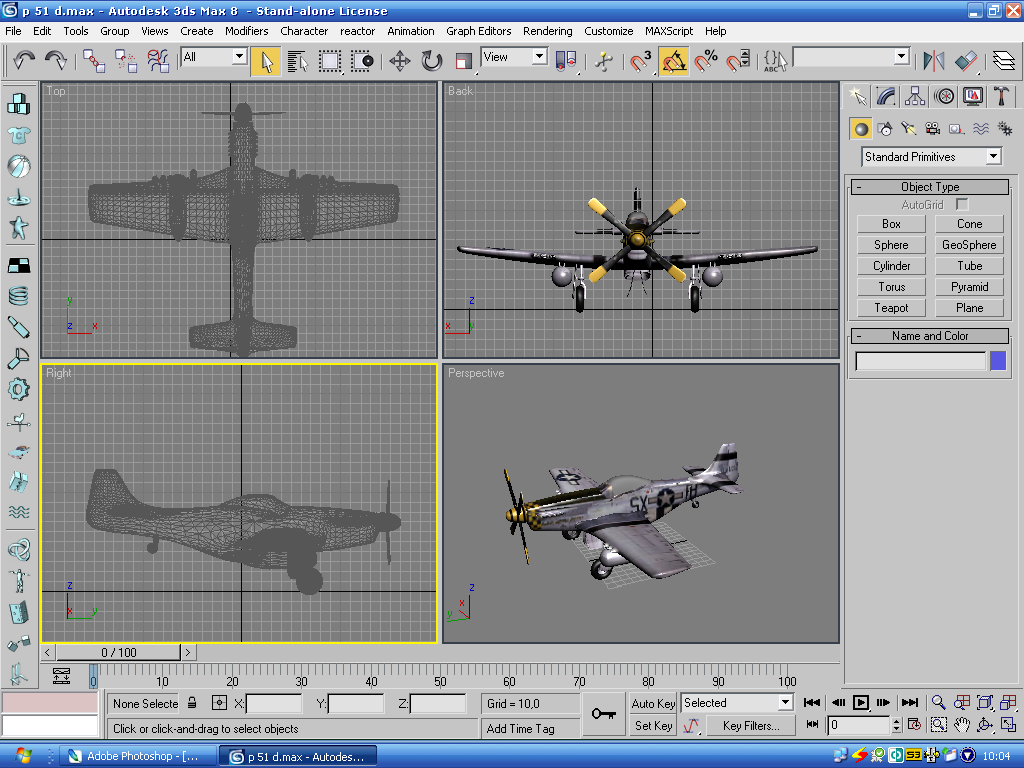Open the Utilities hammer panel

coord(1001,96)
